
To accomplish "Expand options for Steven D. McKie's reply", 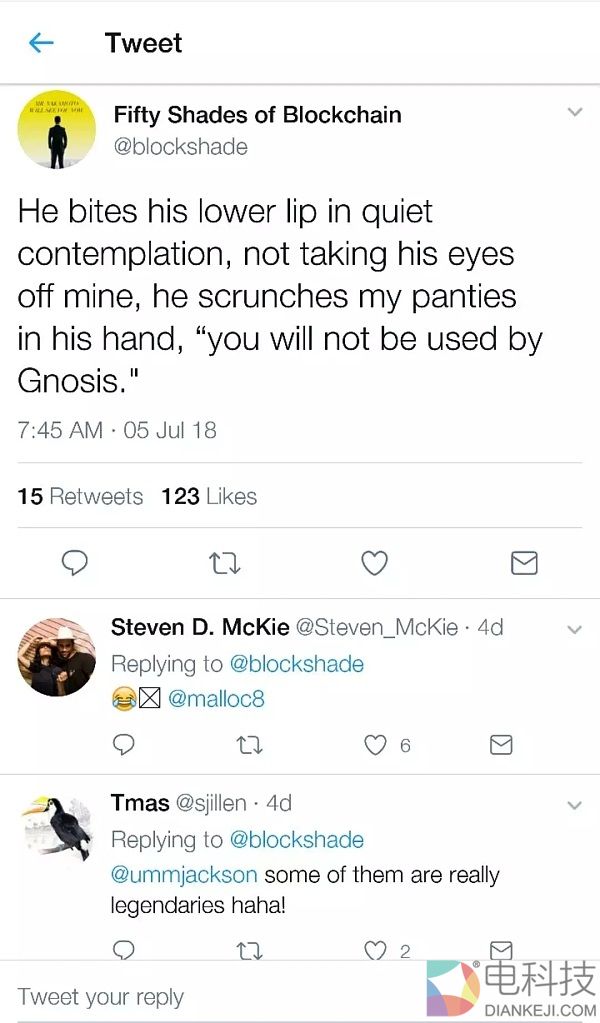I will click(x=574, y=629).
